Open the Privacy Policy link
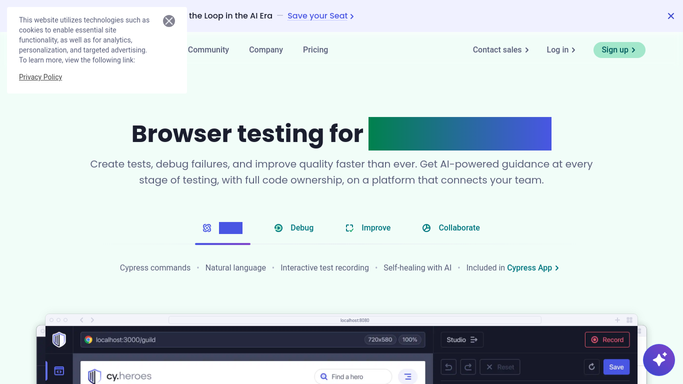 (41, 77)
